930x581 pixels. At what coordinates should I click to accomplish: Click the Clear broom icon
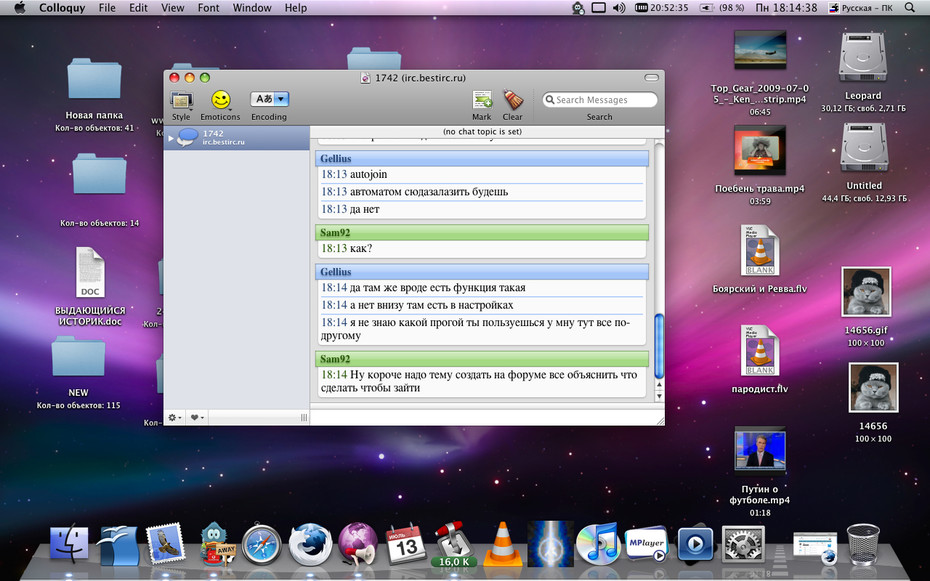[x=512, y=100]
